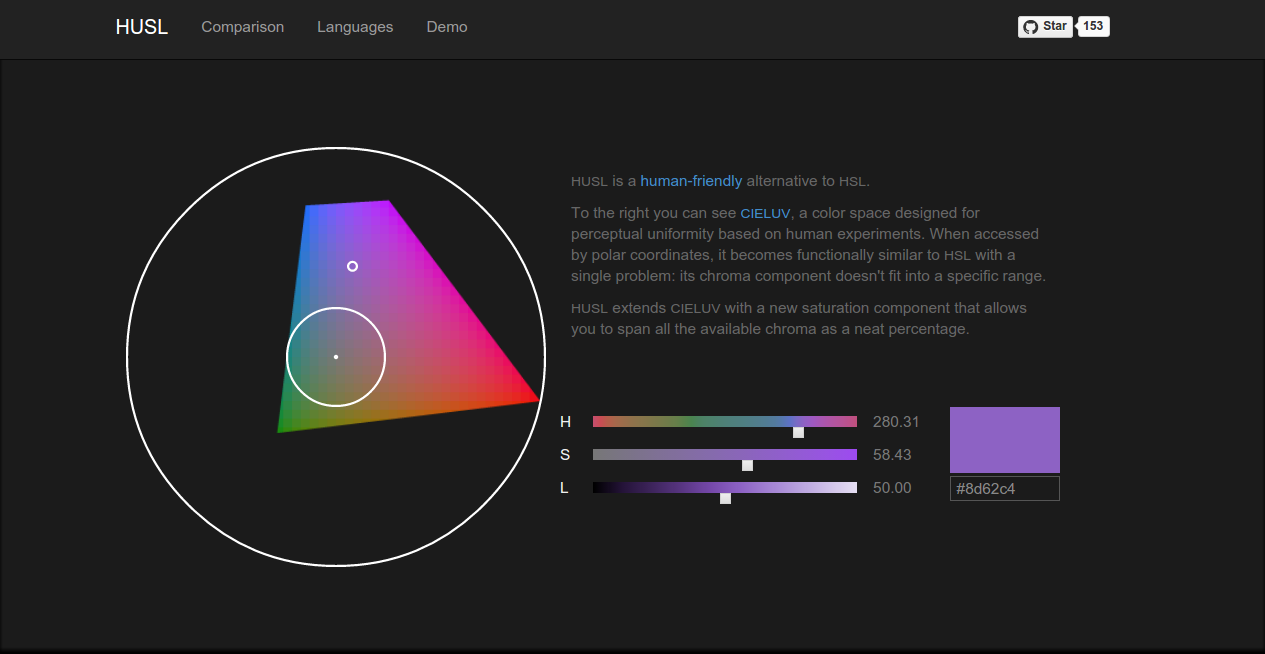The height and width of the screenshot is (654, 1265).
Task: Open the CIELUV link in the description
Action: click(765, 213)
